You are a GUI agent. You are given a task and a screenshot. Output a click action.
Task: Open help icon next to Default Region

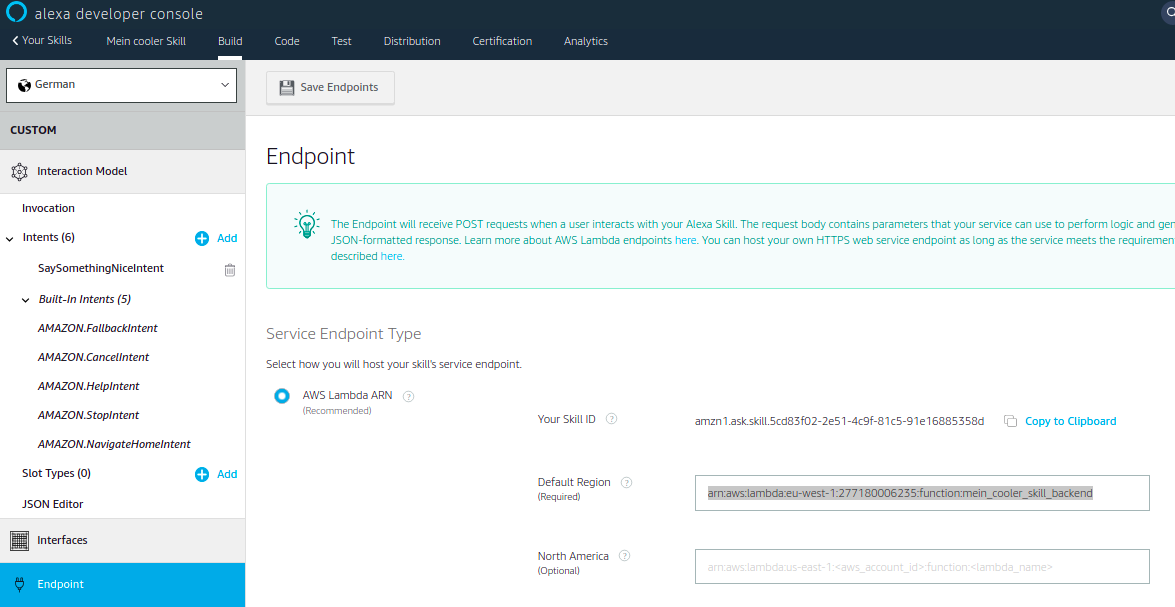coord(626,483)
